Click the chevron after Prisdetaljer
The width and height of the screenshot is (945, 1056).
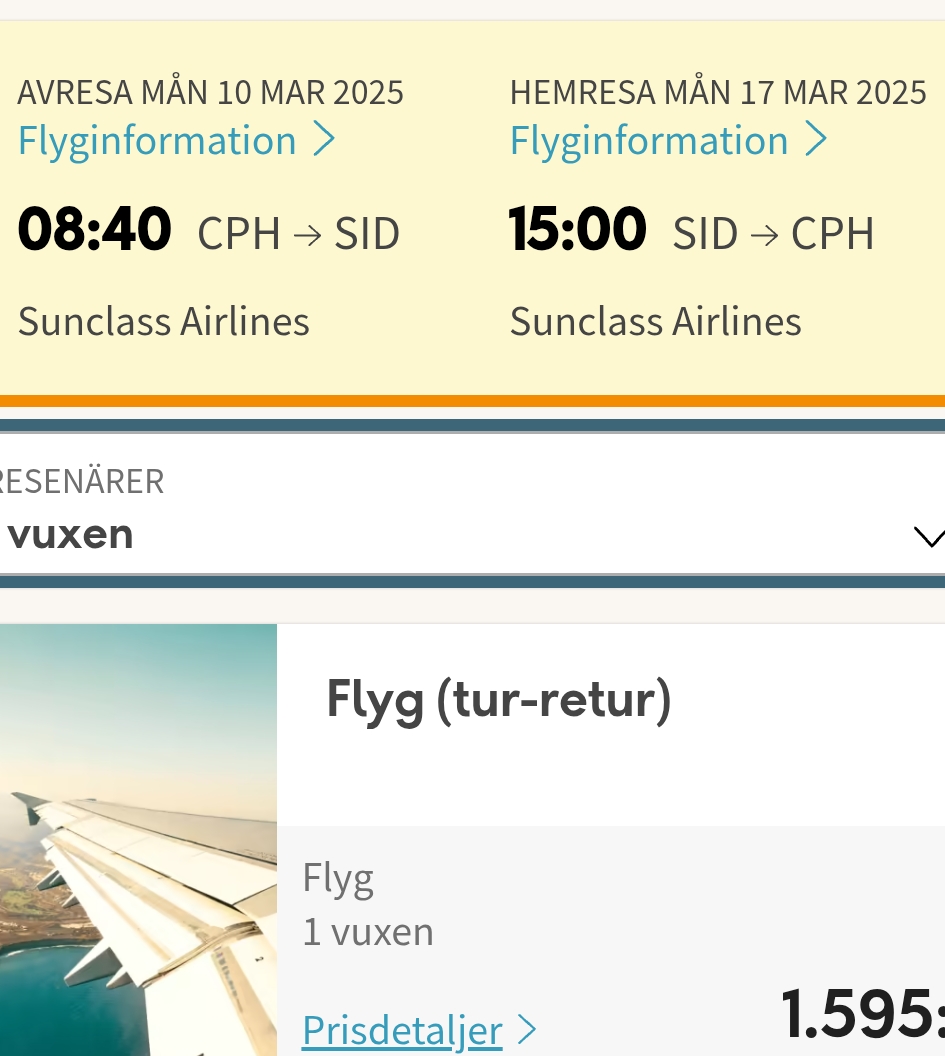point(526,1030)
